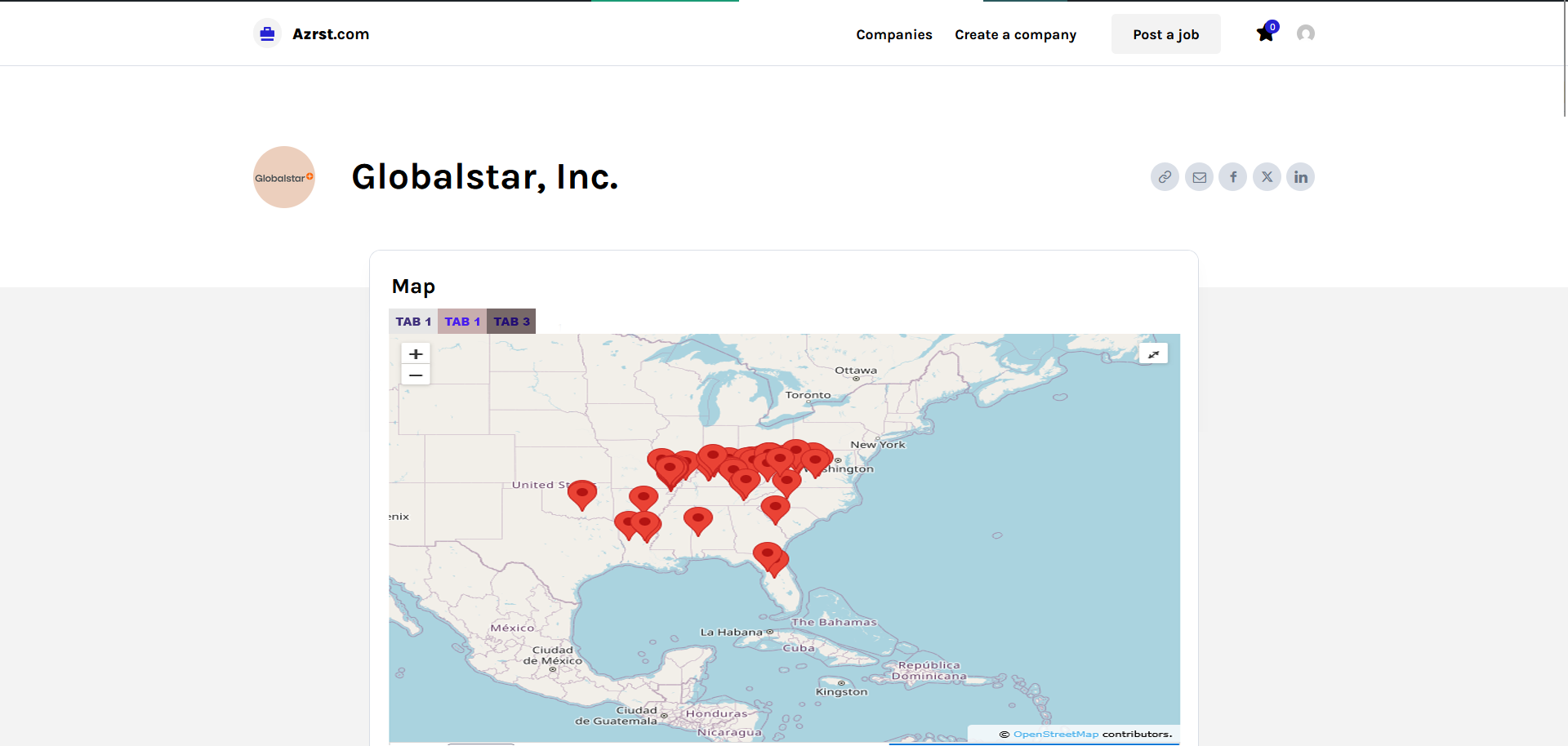Select the TAB 1 tab with blue text
This screenshot has height=746, width=1568.
[x=462, y=322]
